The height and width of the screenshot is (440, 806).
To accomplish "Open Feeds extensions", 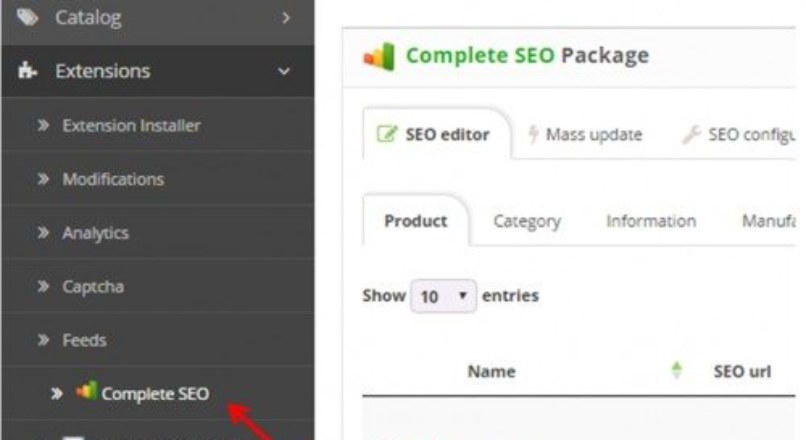I will 84,340.
